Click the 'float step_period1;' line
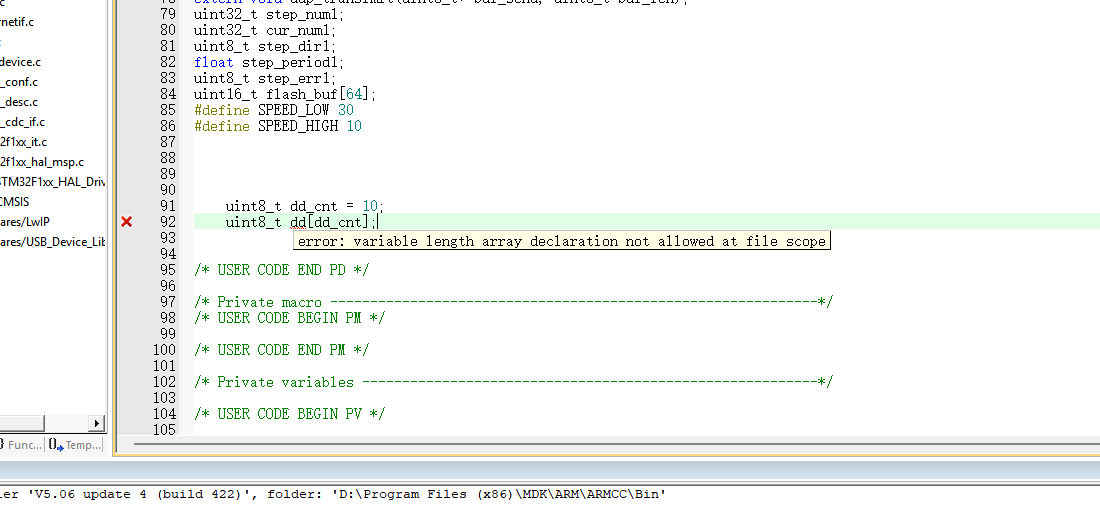 coord(269,62)
